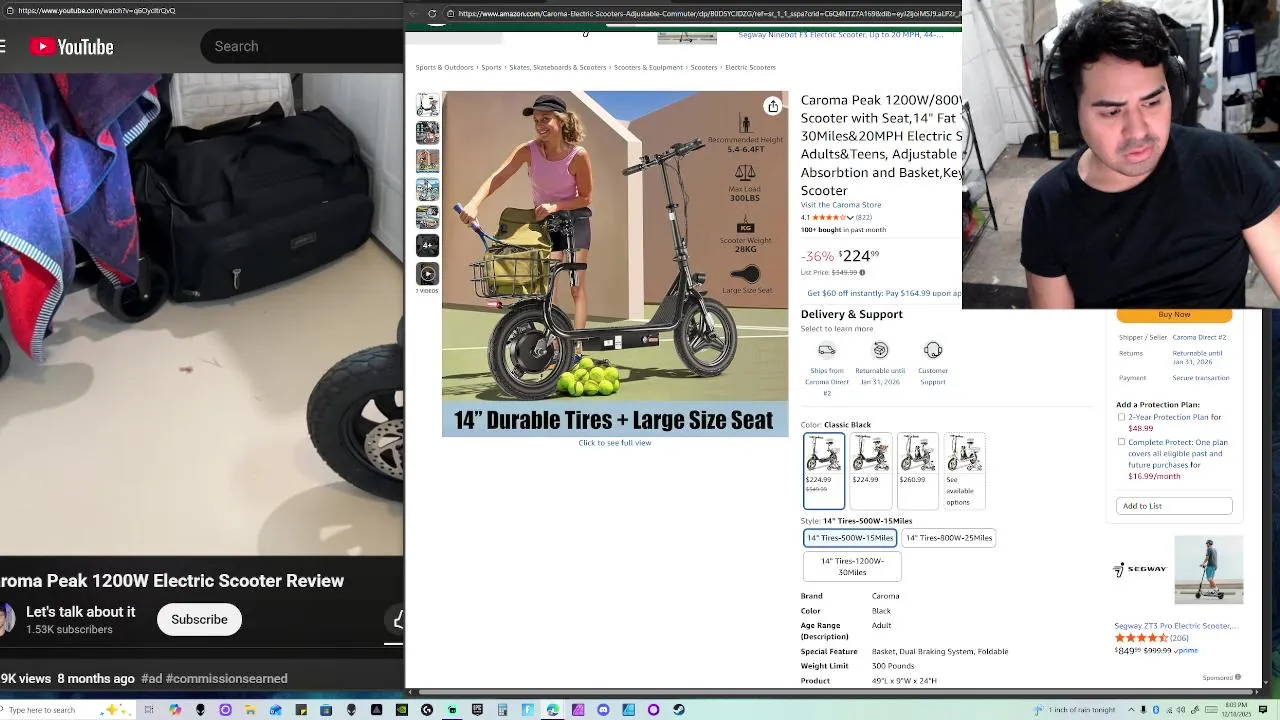Visit the Caroma Store link
Image resolution: width=1280 pixels, height=720 pixels.
[x=841, y=205]
